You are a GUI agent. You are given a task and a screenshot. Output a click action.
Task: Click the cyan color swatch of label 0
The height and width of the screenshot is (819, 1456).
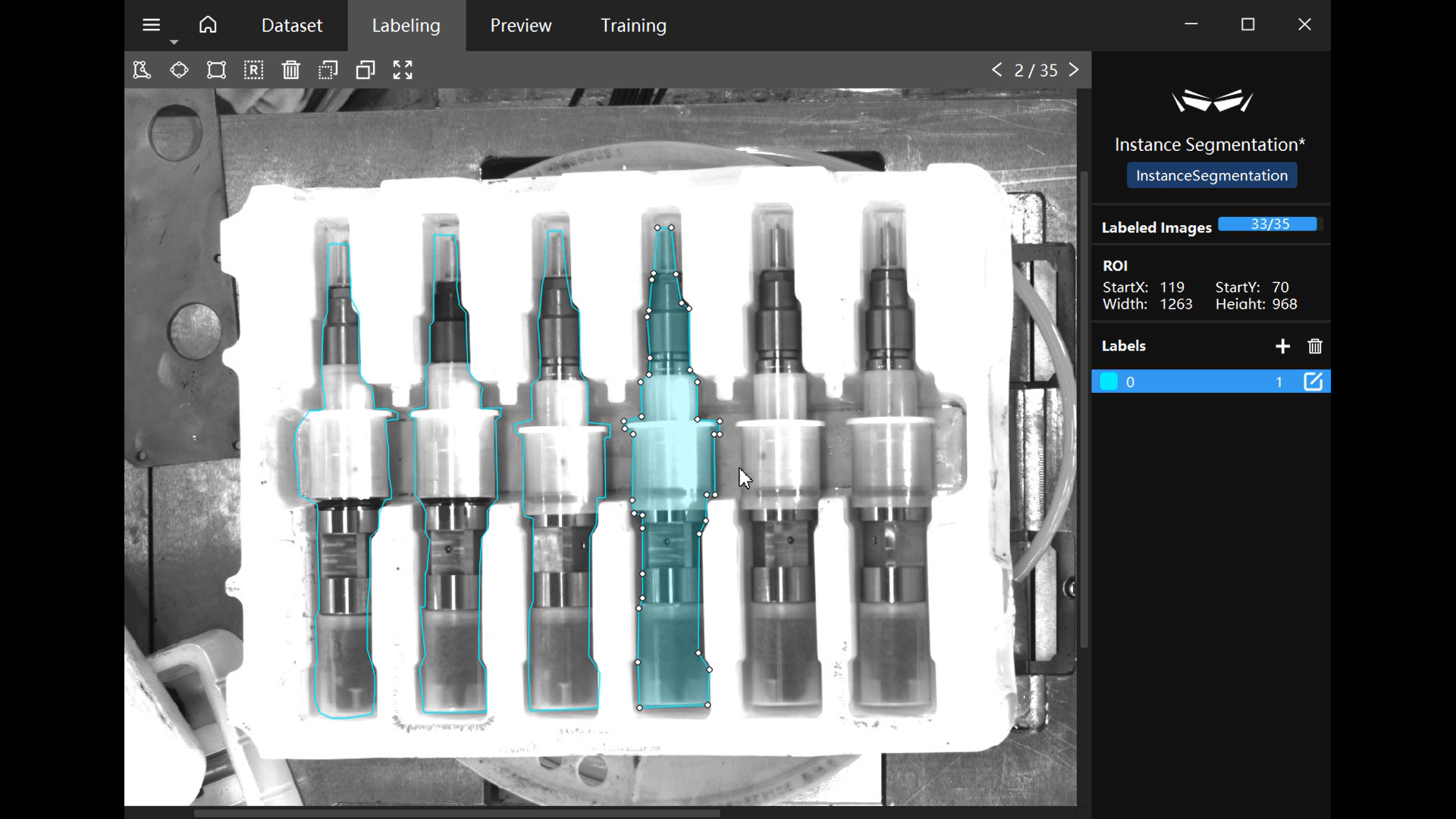[1109, 381]
